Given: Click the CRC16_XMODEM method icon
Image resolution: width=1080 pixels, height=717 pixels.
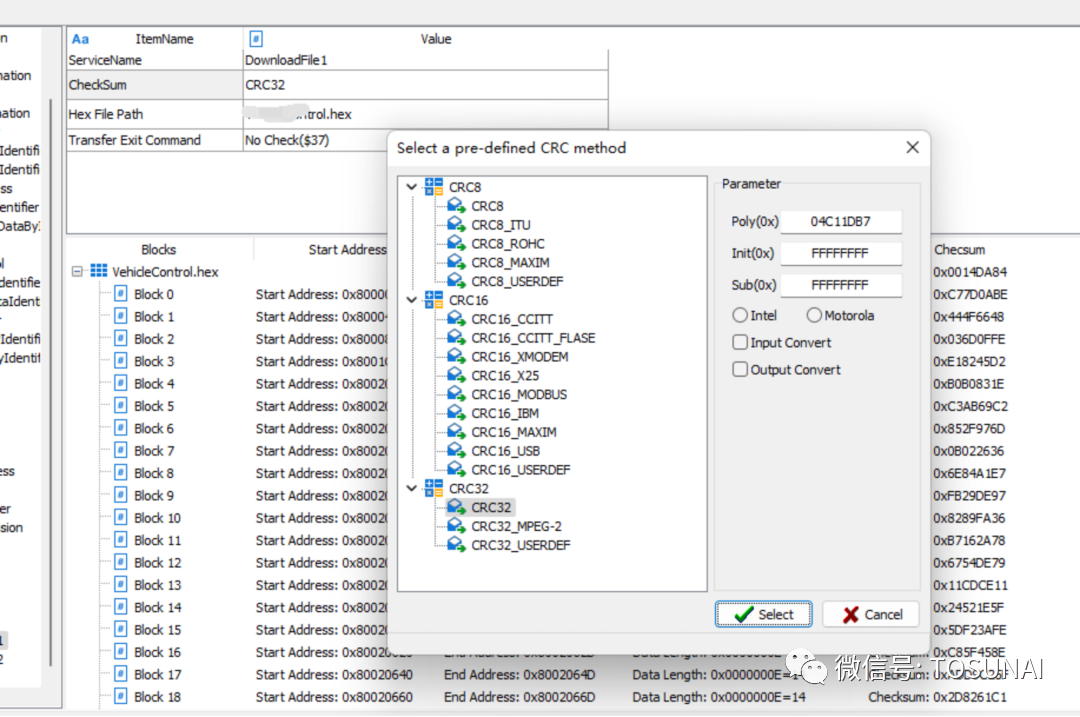Looking at the screenshot, I should tap(455, 356).
